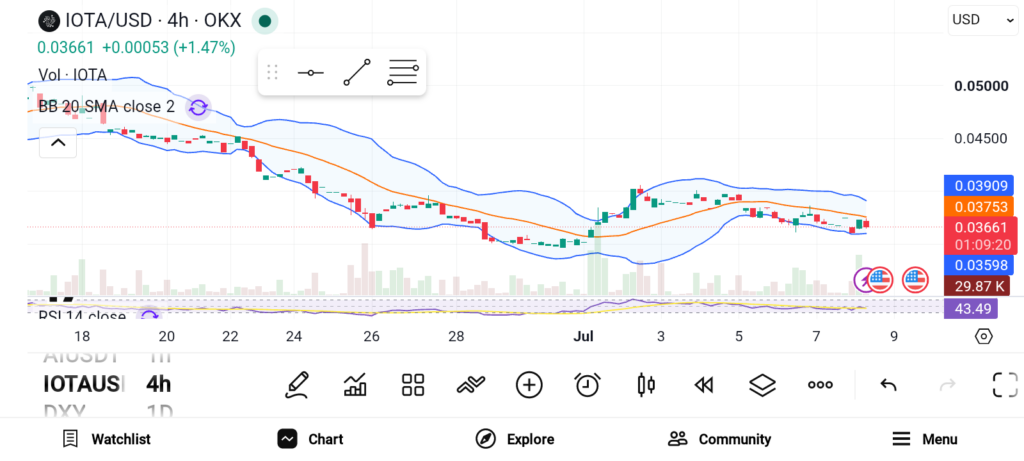Click the 0.04500 price axis label

(981, 138)
